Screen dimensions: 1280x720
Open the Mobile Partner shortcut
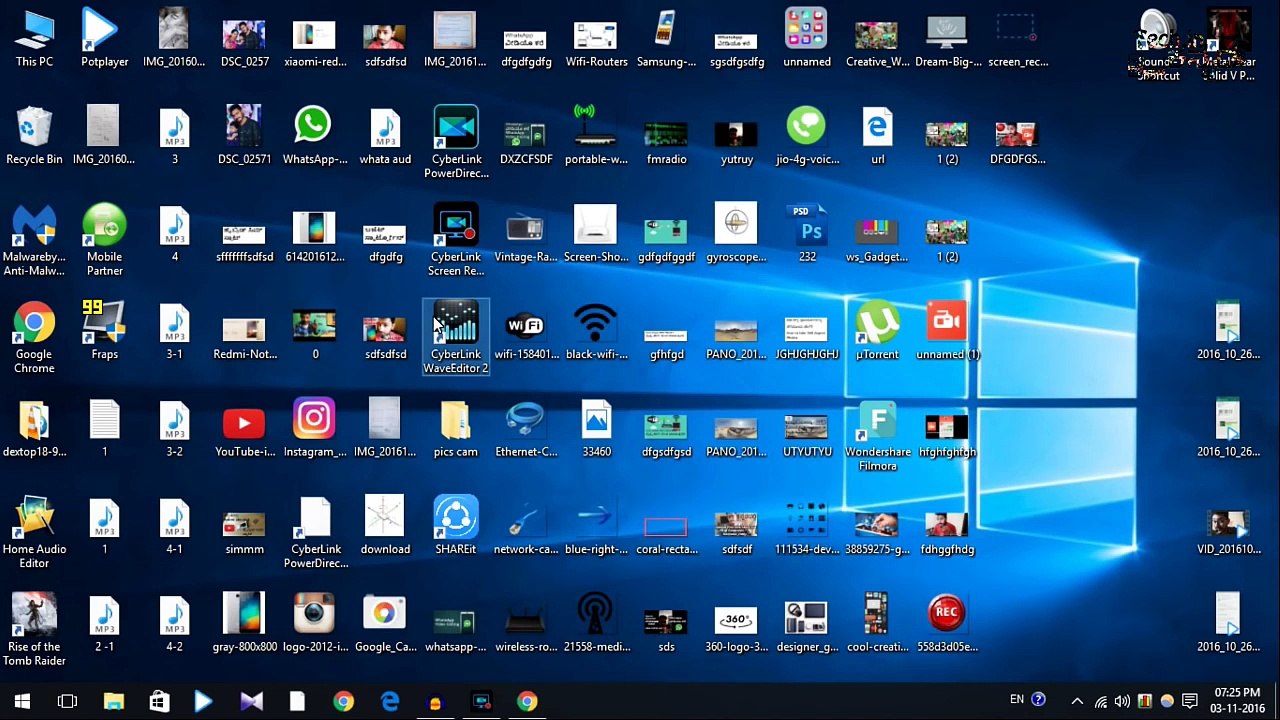104,240
